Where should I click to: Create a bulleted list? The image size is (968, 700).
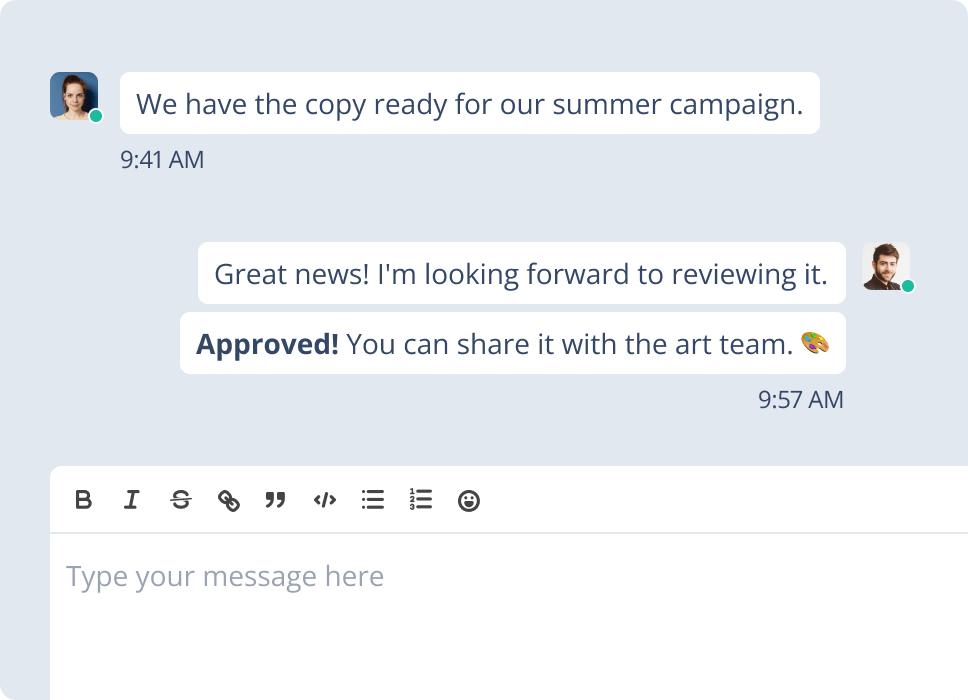coord(373,500)
